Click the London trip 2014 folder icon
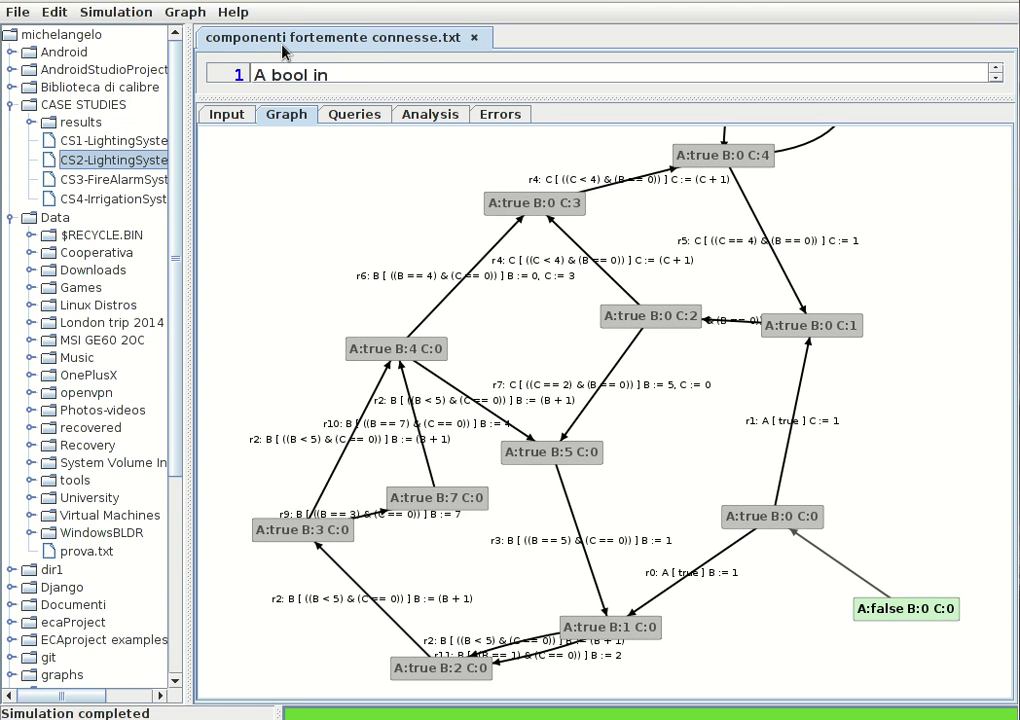 coord(49,323)
